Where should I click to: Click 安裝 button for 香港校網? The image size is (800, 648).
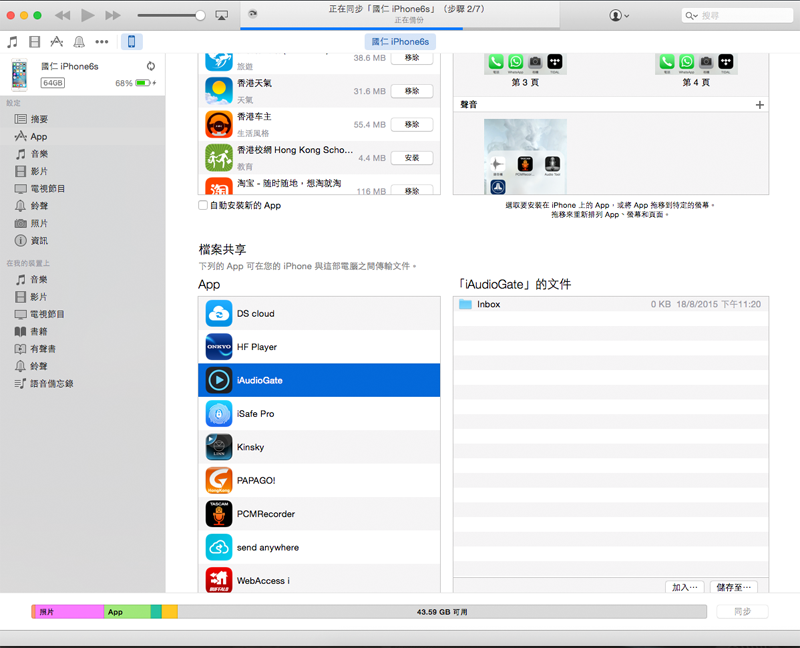pos(412,158)
